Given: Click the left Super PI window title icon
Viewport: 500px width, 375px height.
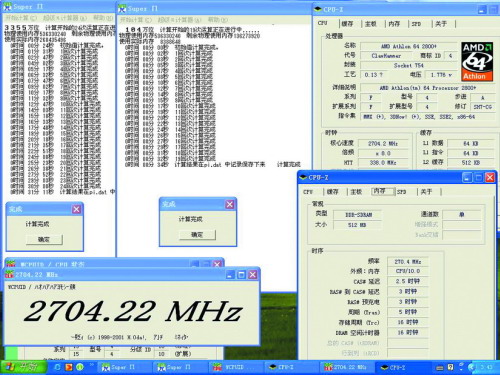Looking at the screenshot, I should point(7,7).
